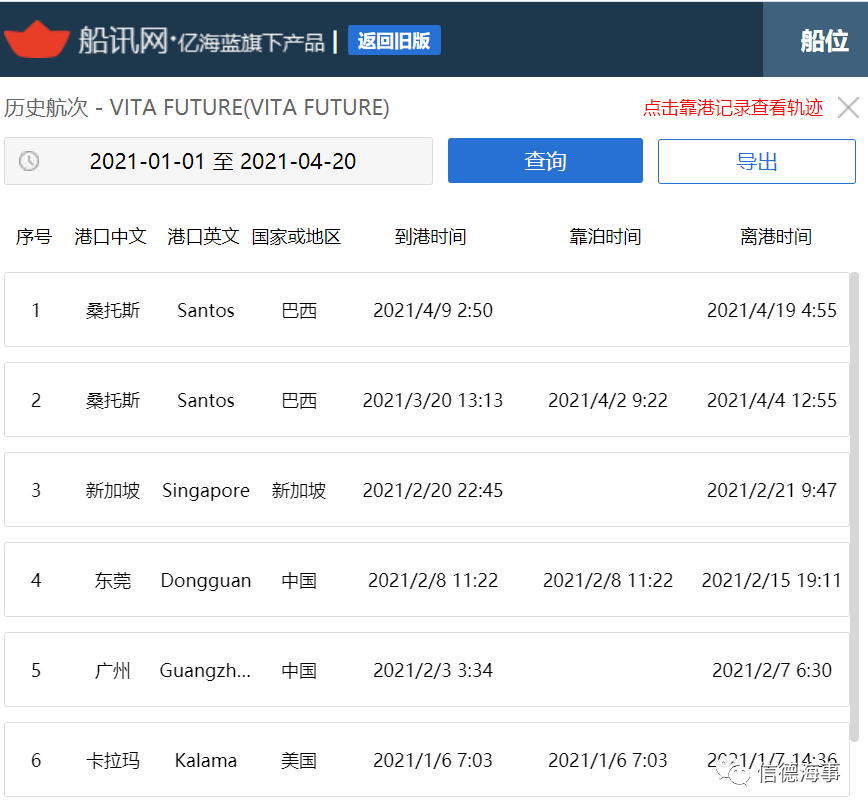Click the red 点击靠港记录查看轨迹 hint
This screenshot has width=868, height=810.
click(732, 108)
